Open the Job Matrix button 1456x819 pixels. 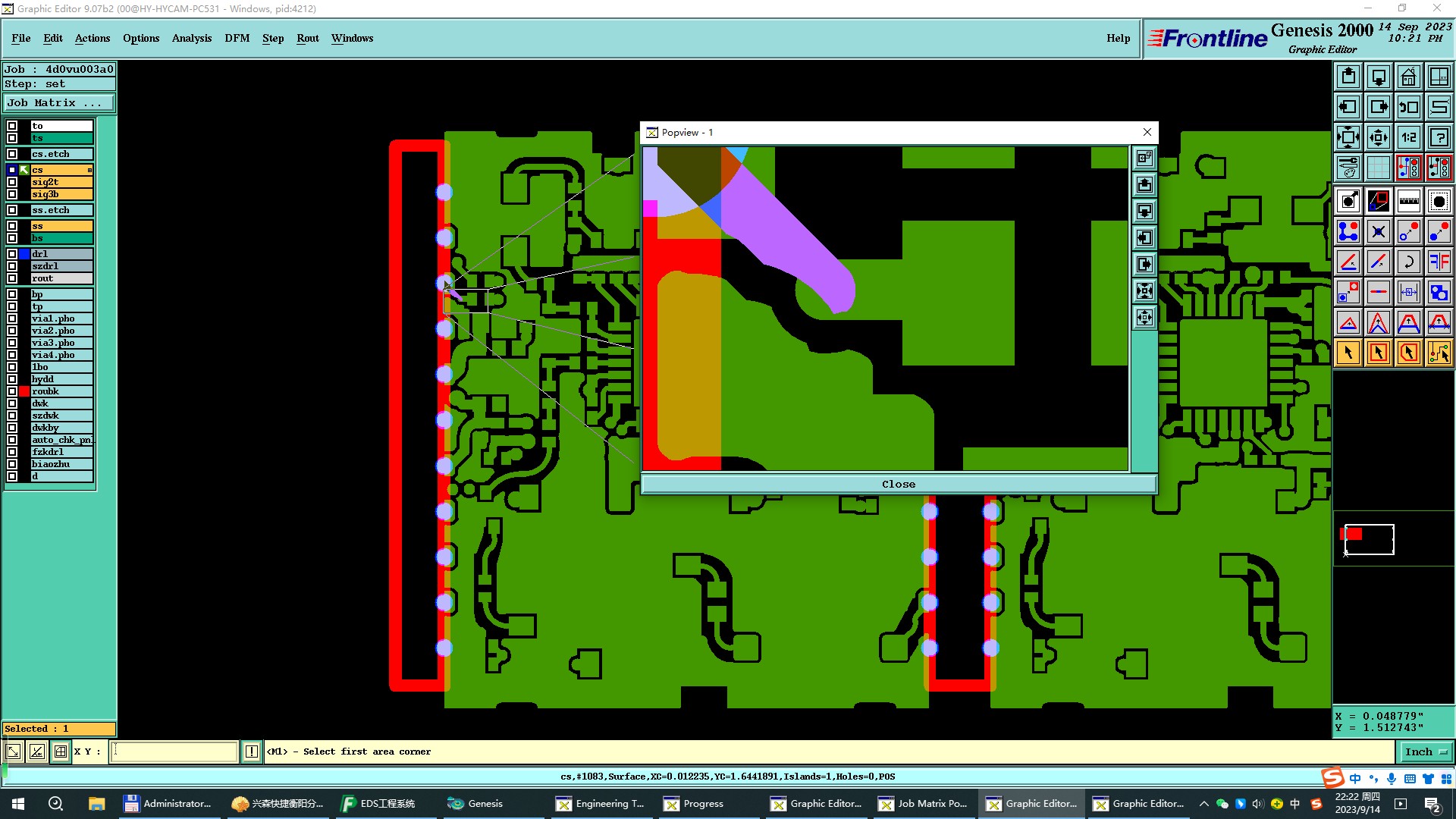point(58,103)
